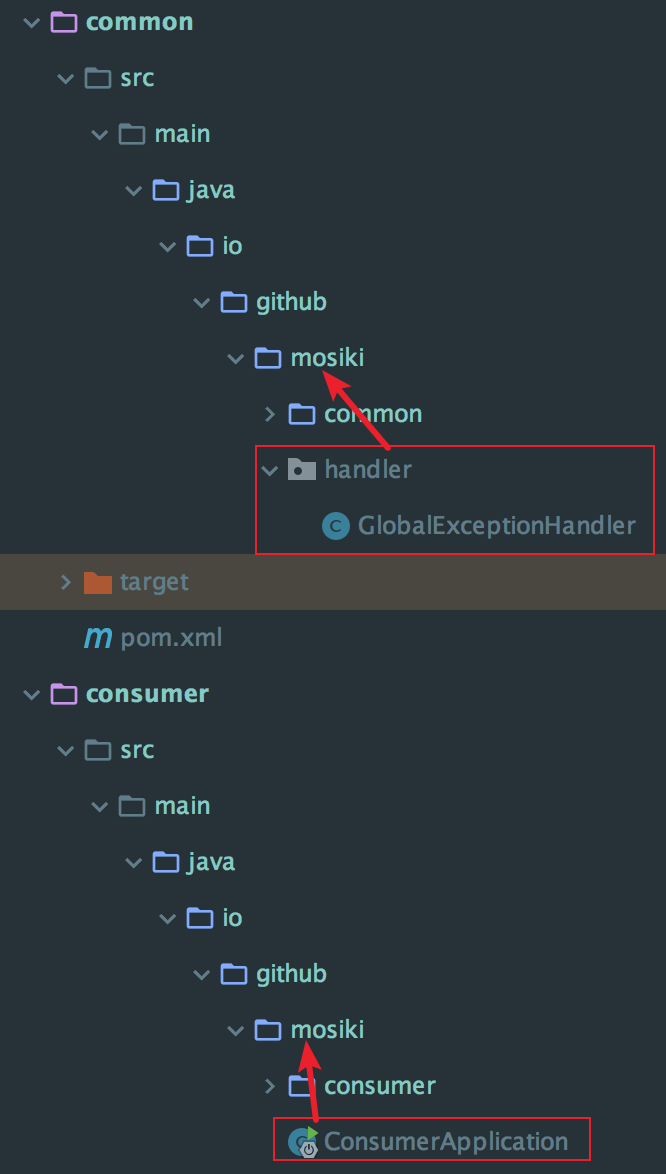This screenshot has height=1174, width=666.
Task: Click the common module folder icon at top
Action: click(64, 22)
